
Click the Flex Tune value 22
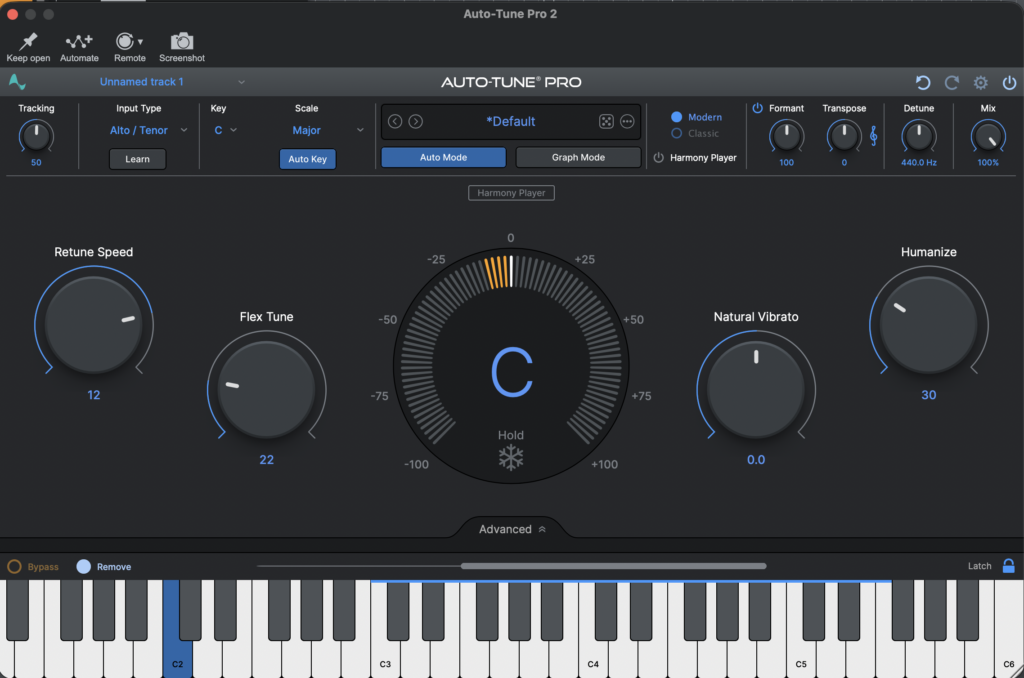point(266,460)
